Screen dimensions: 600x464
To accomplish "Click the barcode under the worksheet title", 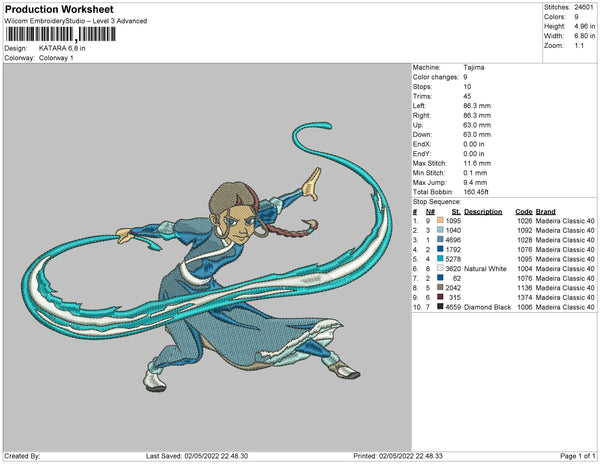I will pos(60,34).
